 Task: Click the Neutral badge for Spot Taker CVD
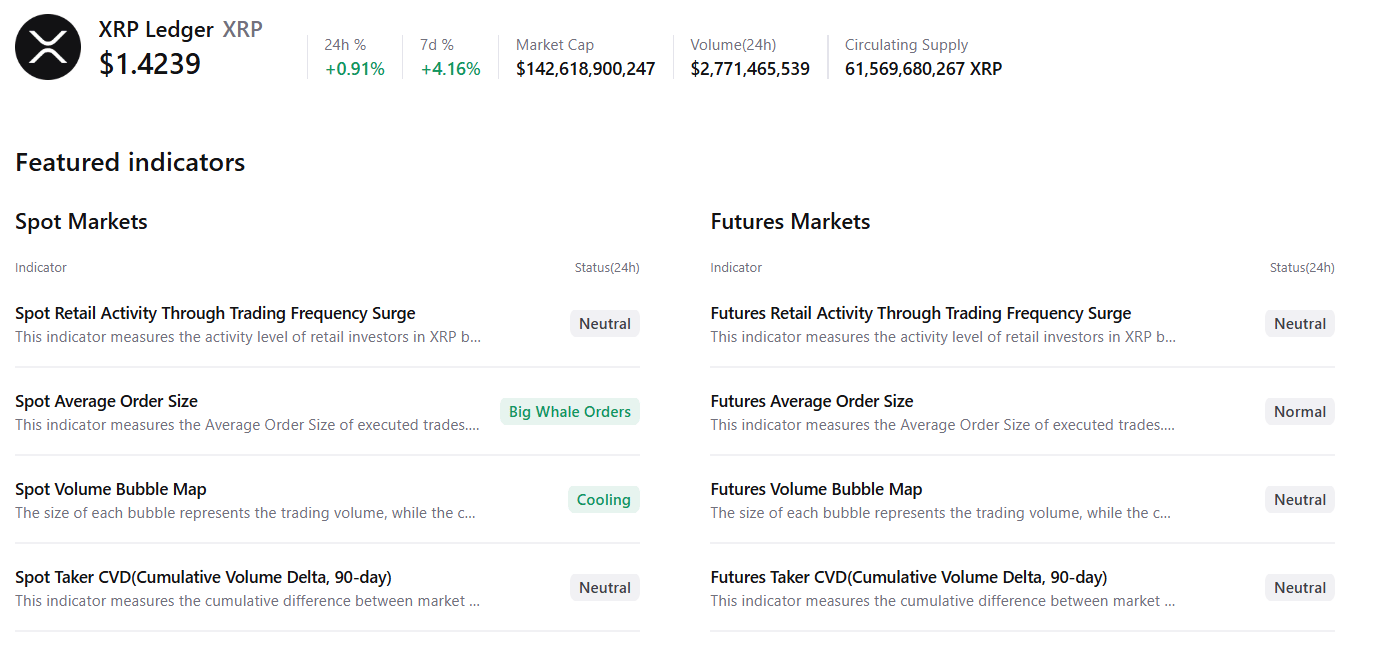(604, 588)
